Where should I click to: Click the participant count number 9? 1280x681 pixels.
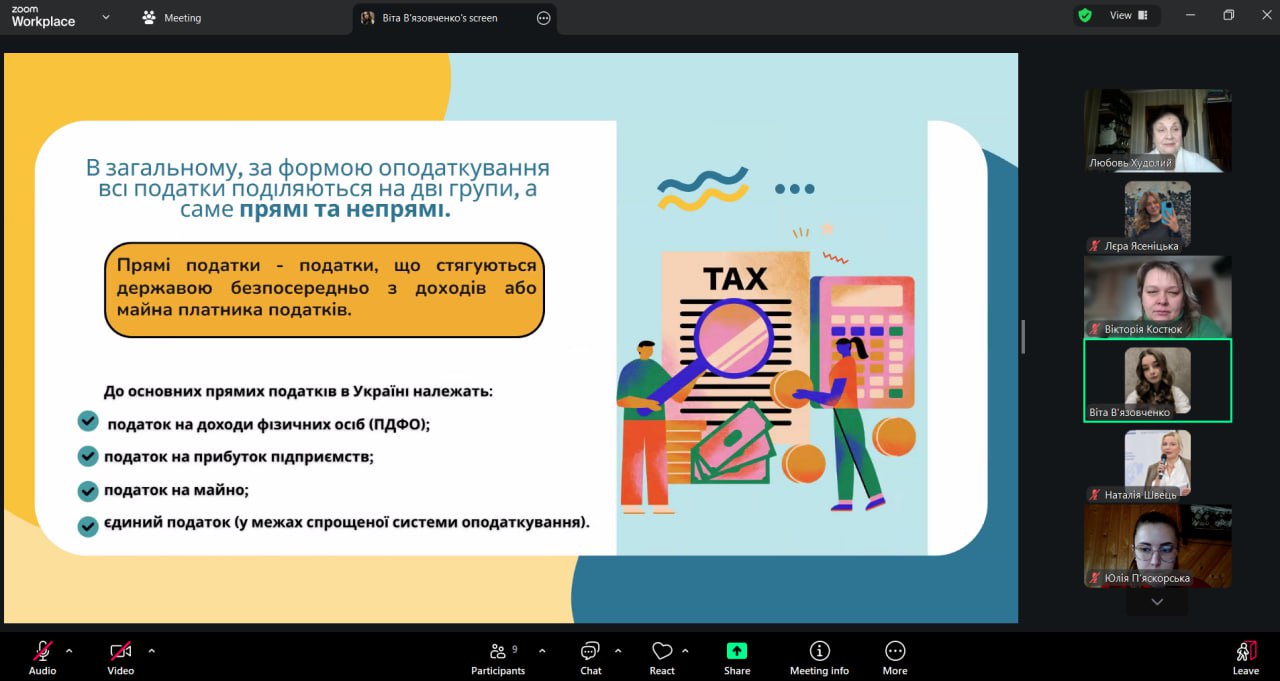point(515,649)
